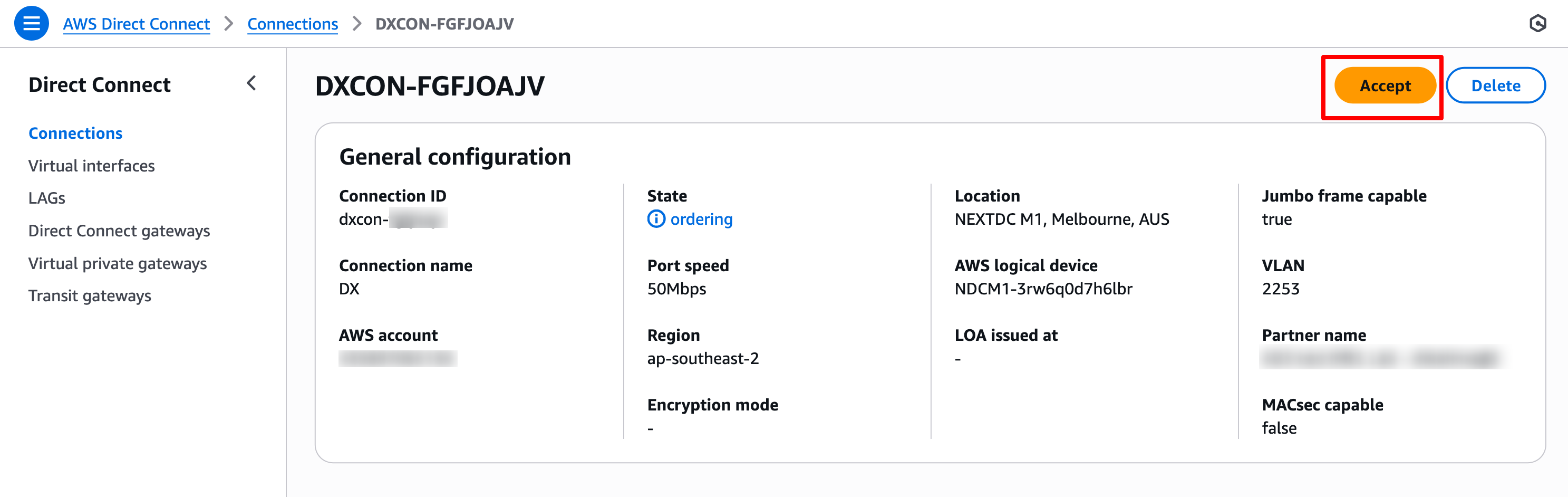
Task: Open Virtual interfaces sidebar item
Action: [91, 166]
